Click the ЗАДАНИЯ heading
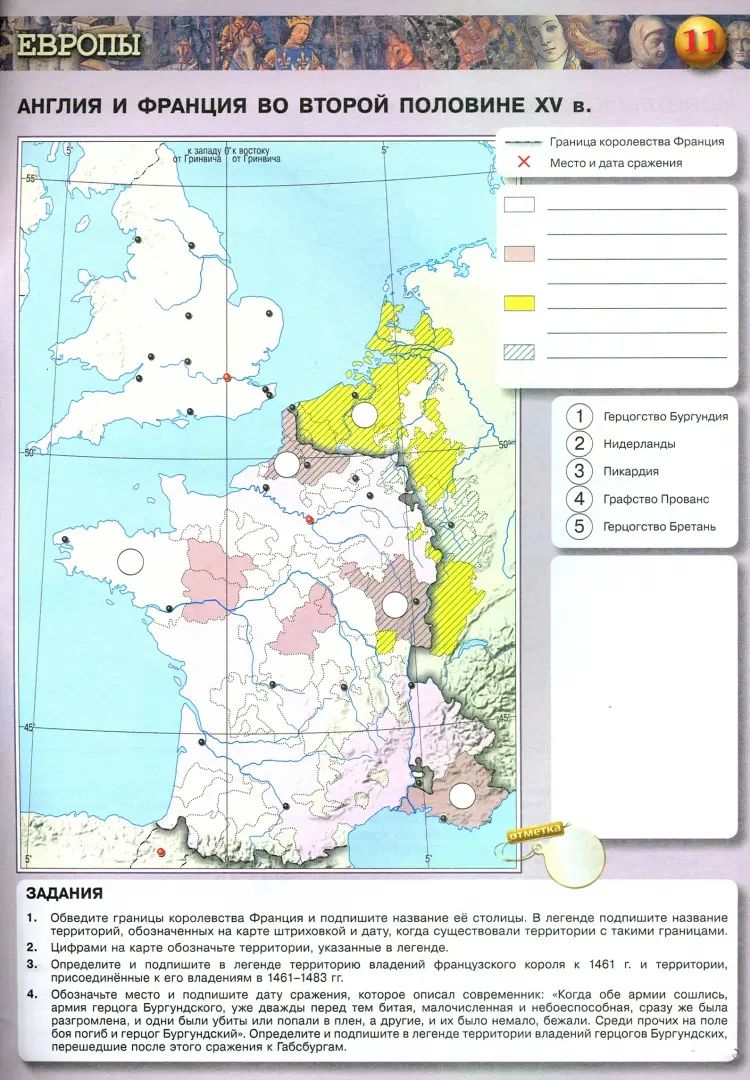Screen dimensions: 750x1080 click(x=64, y=893)
